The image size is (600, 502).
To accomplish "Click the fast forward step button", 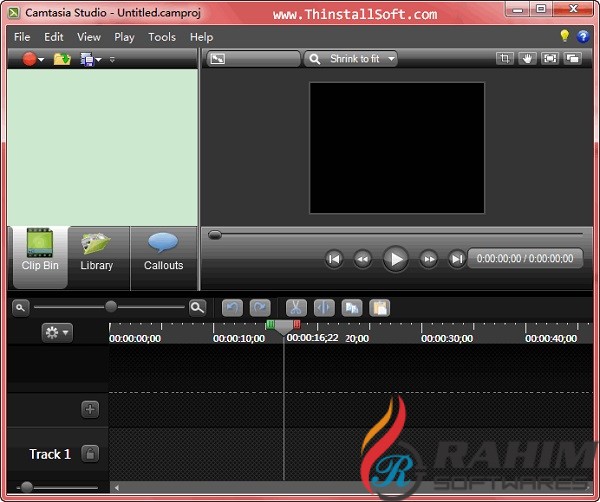I will pos(429,259).
